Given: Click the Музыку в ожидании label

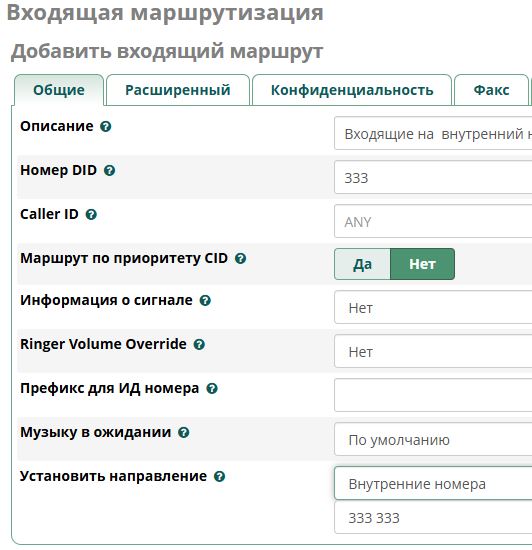Looking at the screenshot, I should point(96,432).
